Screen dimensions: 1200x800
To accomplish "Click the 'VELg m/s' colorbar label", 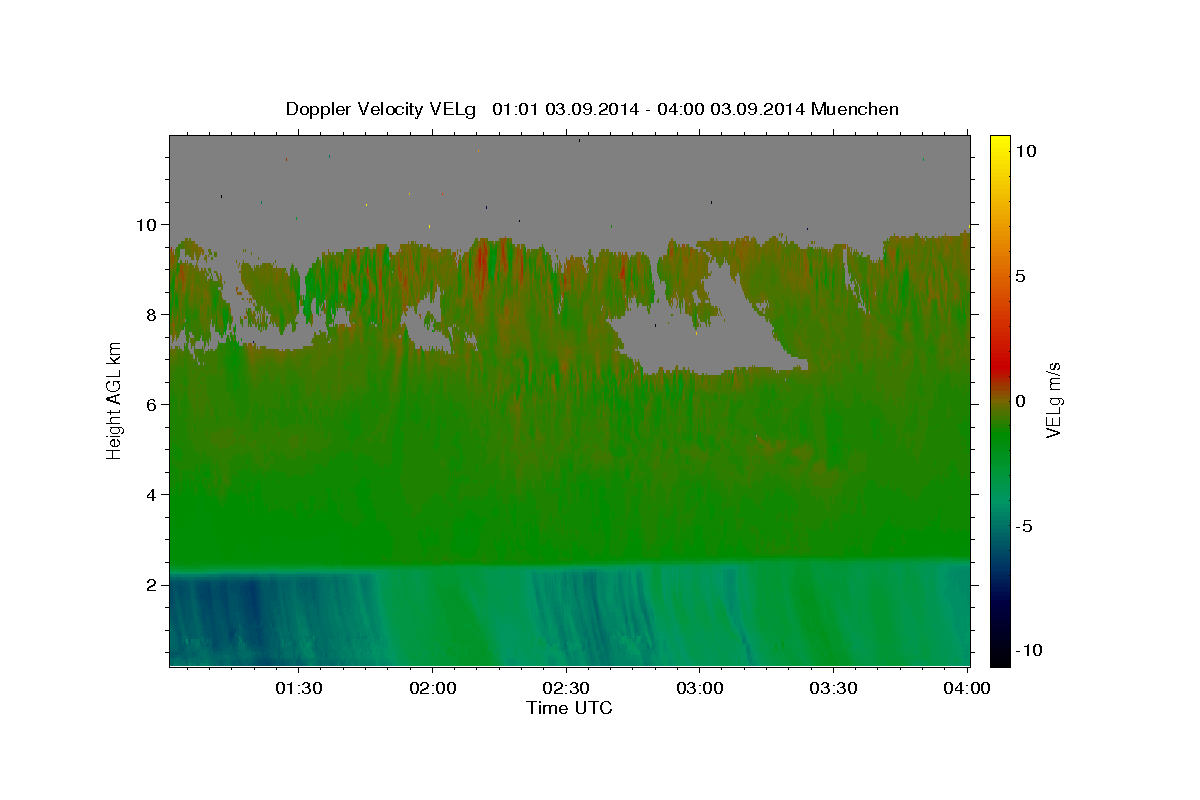I will 1053,400.
